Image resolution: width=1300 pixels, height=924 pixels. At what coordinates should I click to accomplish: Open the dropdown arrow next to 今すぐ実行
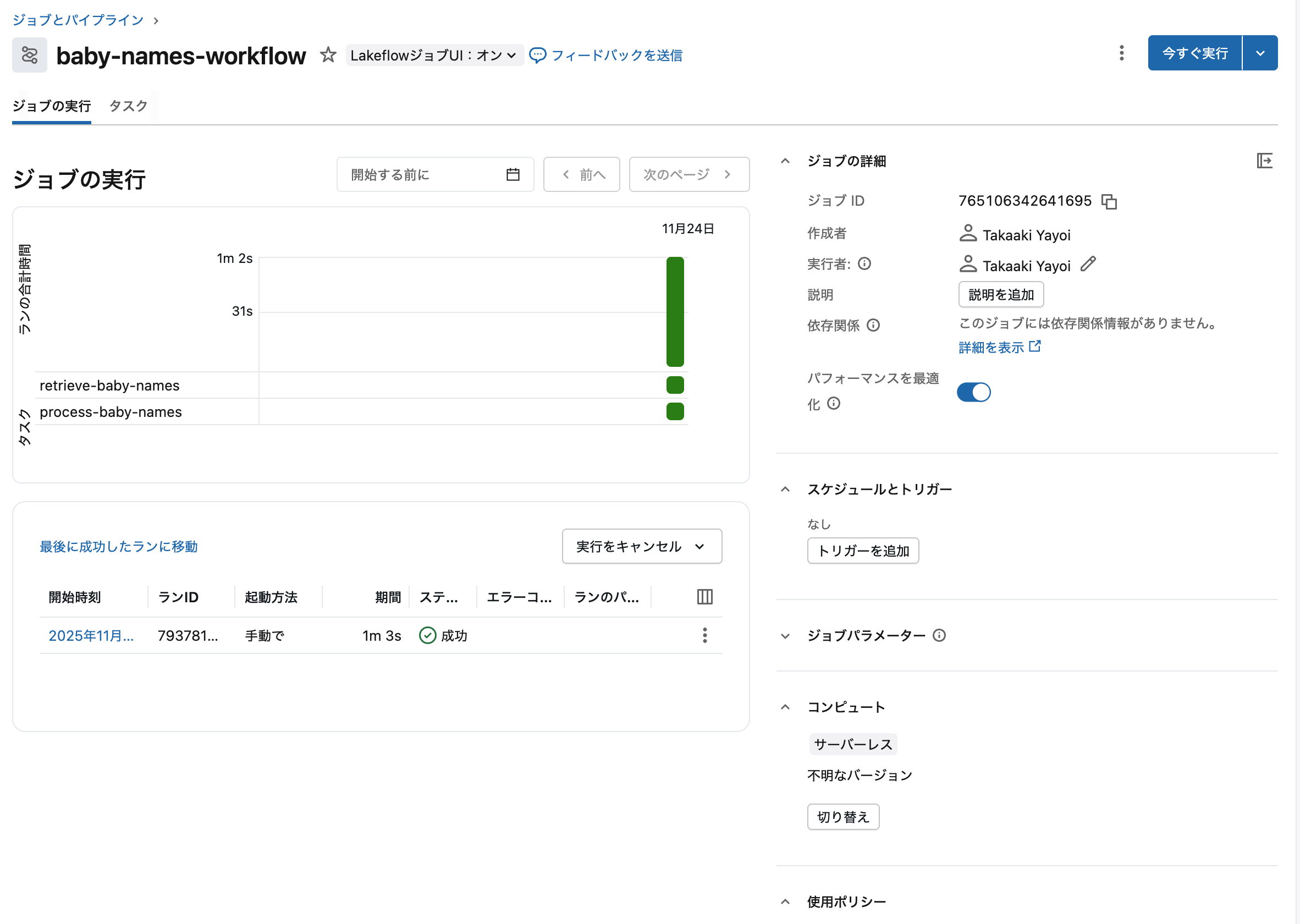click(x=1260, y=52)
